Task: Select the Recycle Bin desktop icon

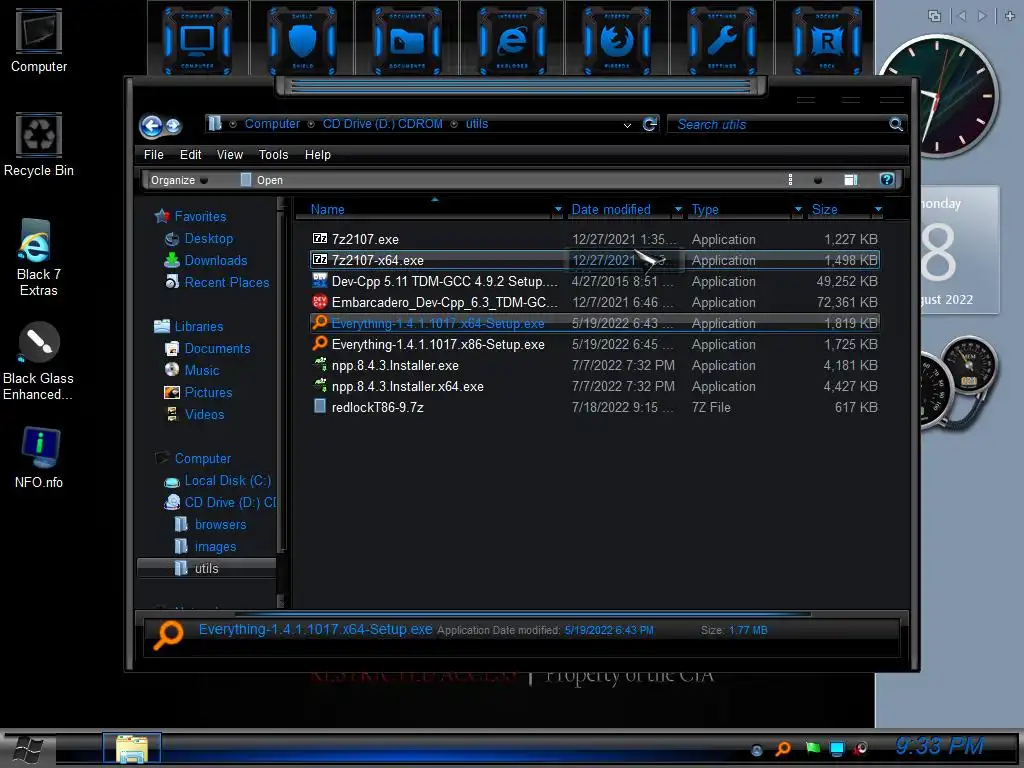Action: [39, 144]
